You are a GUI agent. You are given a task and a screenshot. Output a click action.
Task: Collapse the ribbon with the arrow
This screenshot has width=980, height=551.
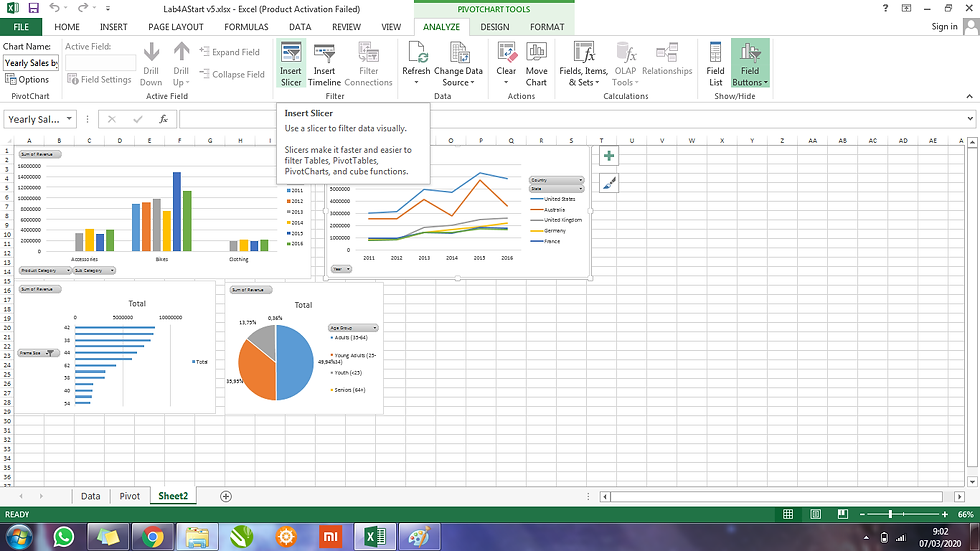[969, 96]
